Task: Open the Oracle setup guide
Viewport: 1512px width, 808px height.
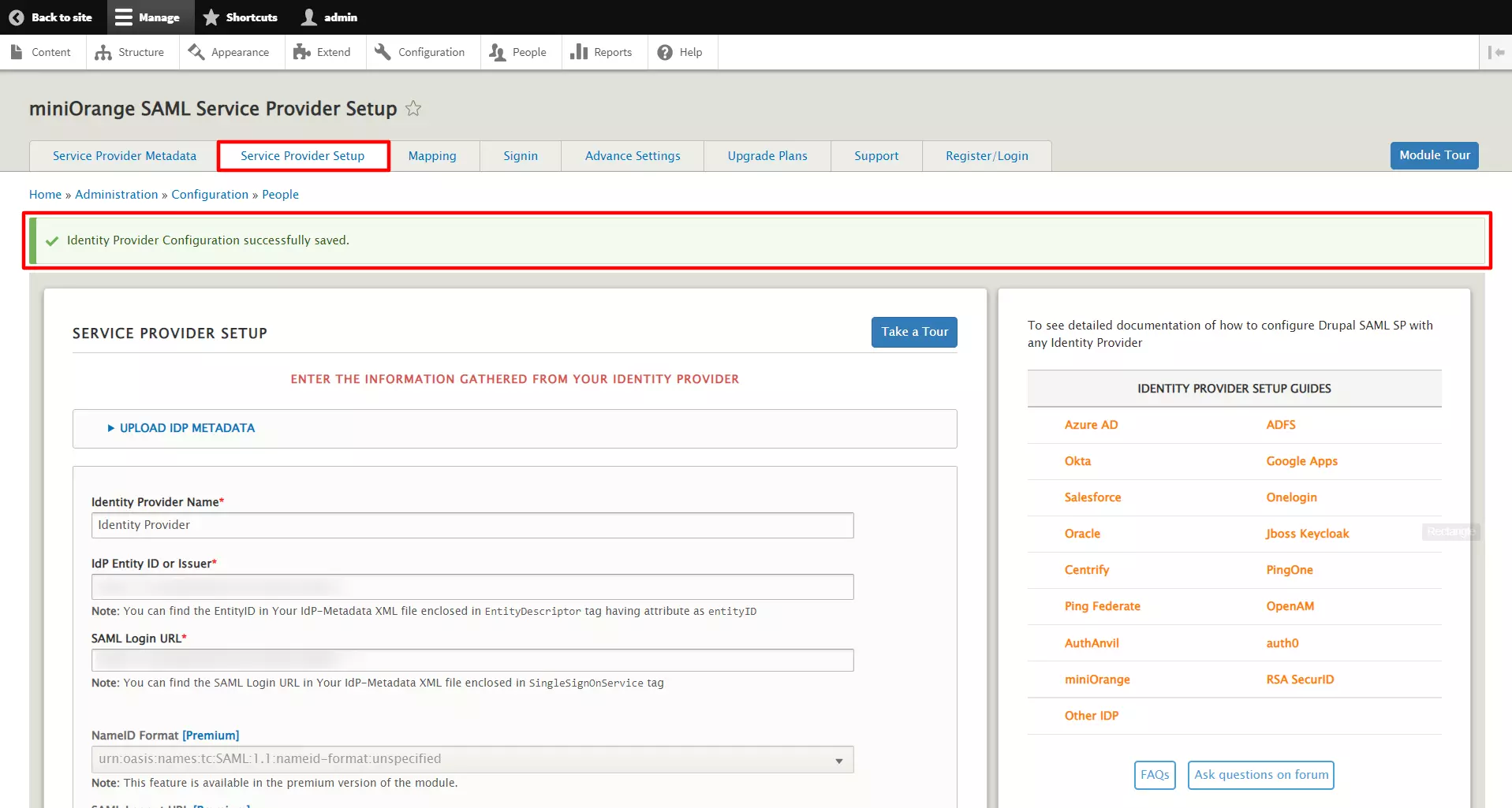Action: pyautogui.click(x=1082, y=534)
